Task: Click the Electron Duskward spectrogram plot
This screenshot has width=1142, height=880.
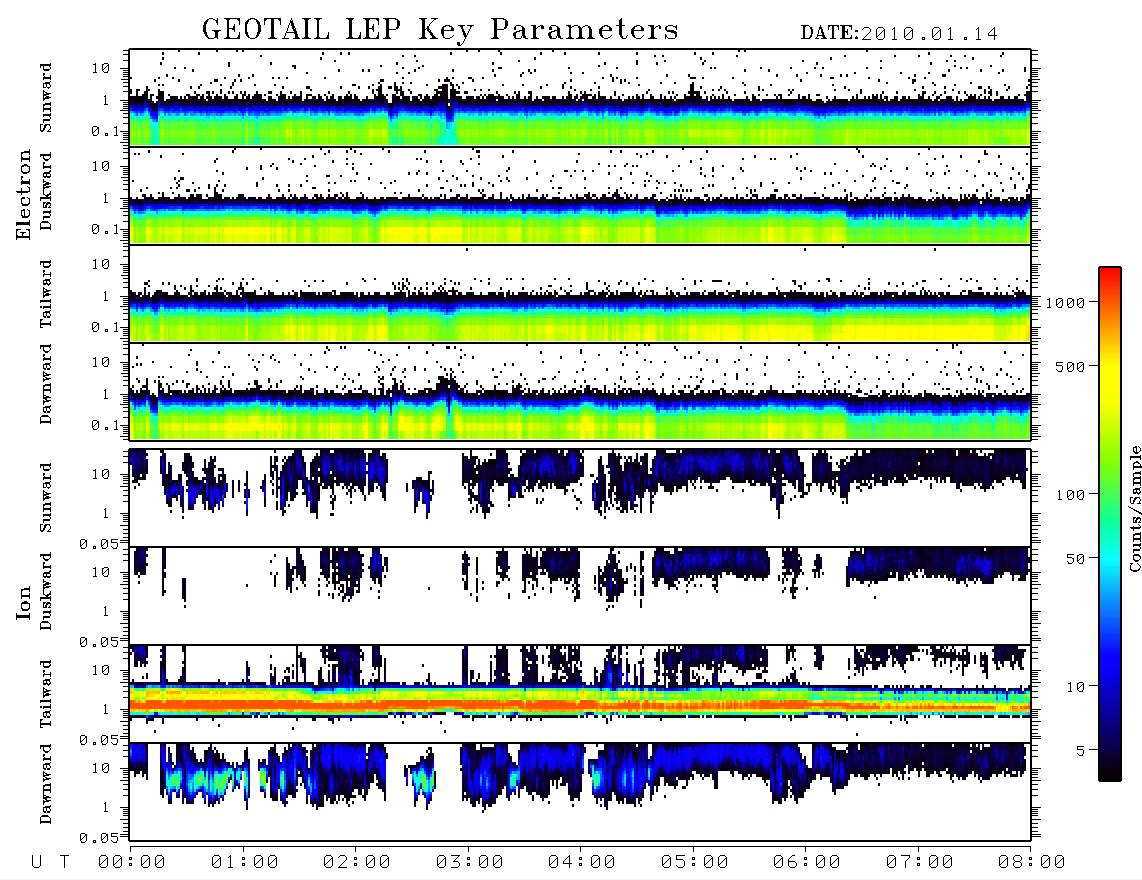Action: (x=580, y=195)
